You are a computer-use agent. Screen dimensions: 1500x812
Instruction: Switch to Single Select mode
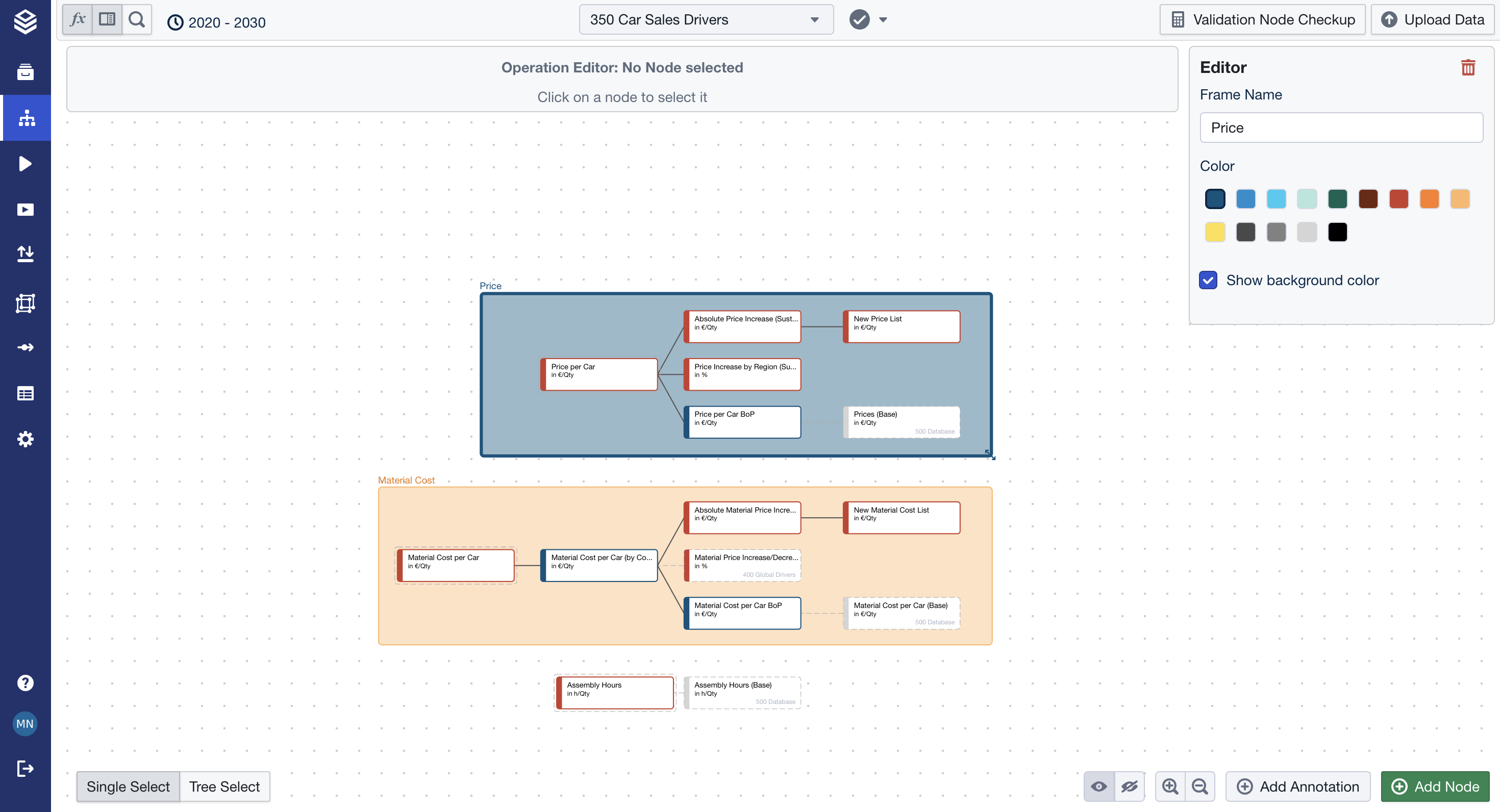[x=128, y=786]
